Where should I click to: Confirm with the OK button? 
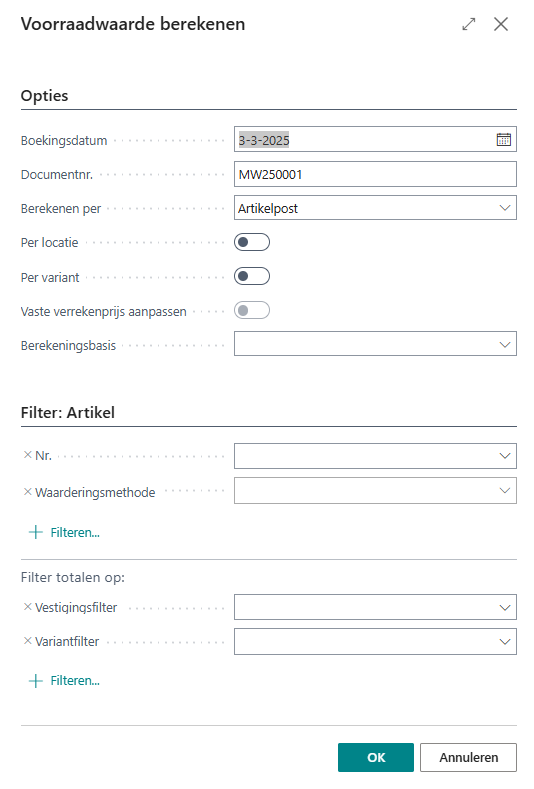pyautogui.click(x=375, y=757)
